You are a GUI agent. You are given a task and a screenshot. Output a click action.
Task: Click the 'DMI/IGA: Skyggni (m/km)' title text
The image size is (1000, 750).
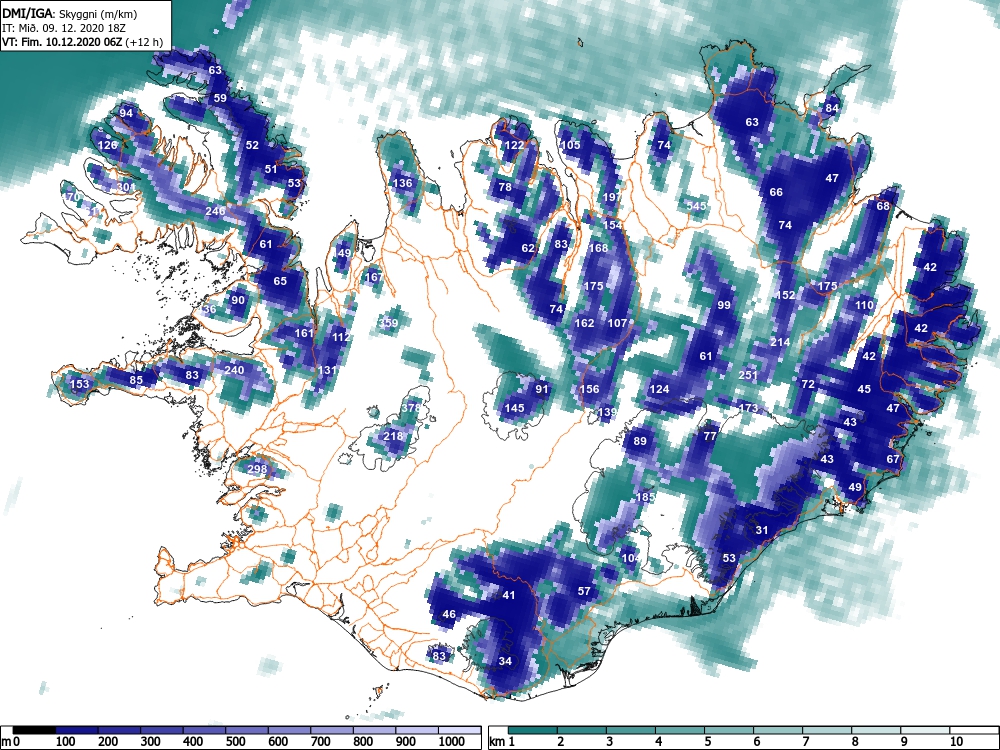click(x=70, y=13)
